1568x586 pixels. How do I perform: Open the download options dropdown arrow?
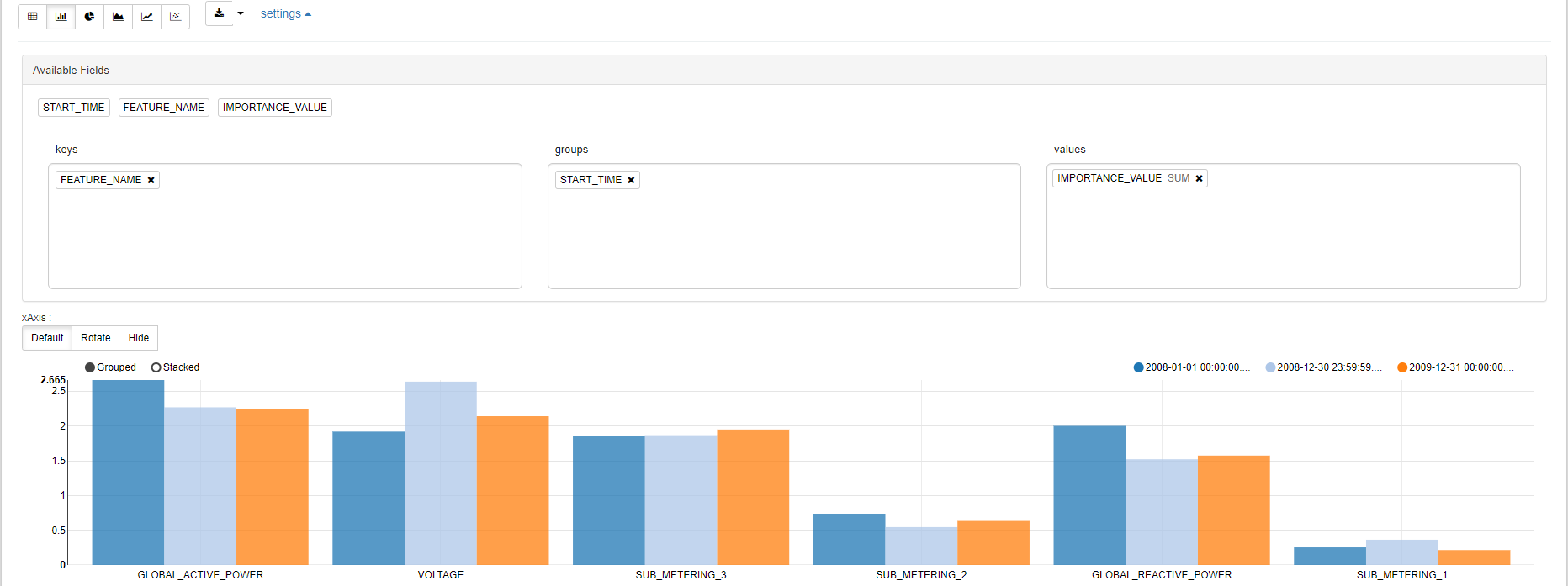pyautogui.click(x=241, y=13)
